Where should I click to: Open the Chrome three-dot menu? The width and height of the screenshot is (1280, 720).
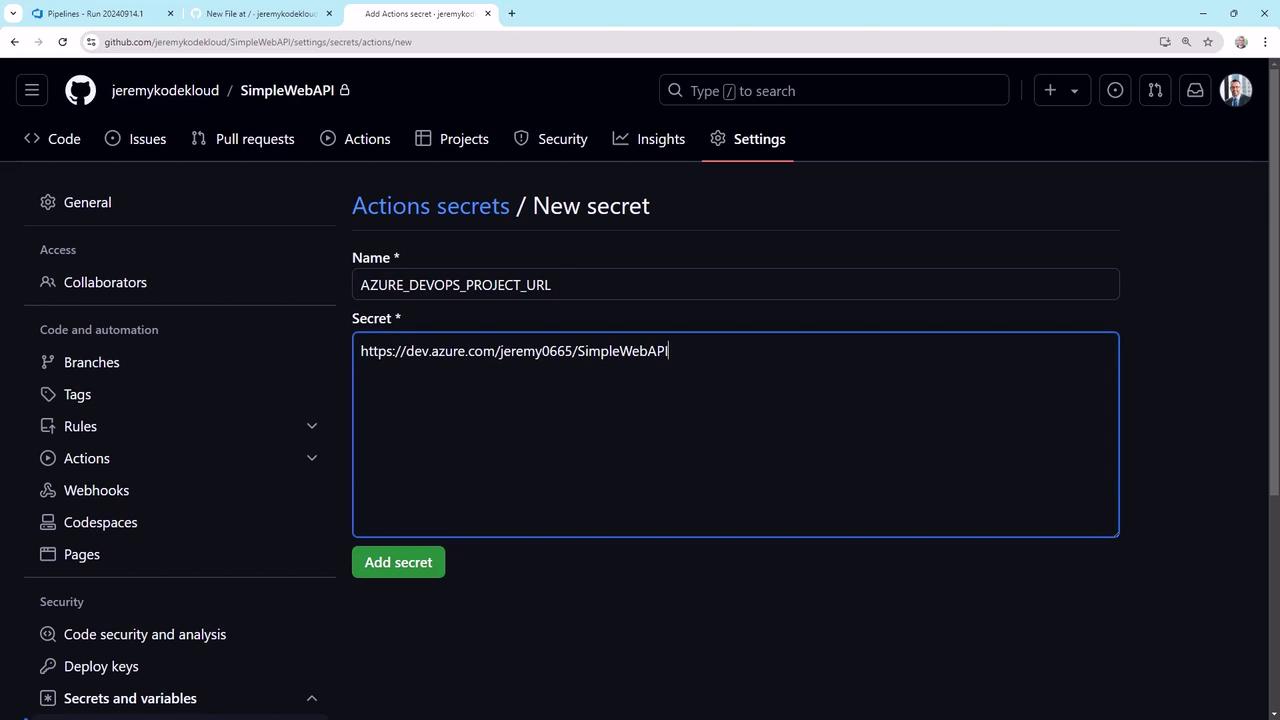(1266, 42)
